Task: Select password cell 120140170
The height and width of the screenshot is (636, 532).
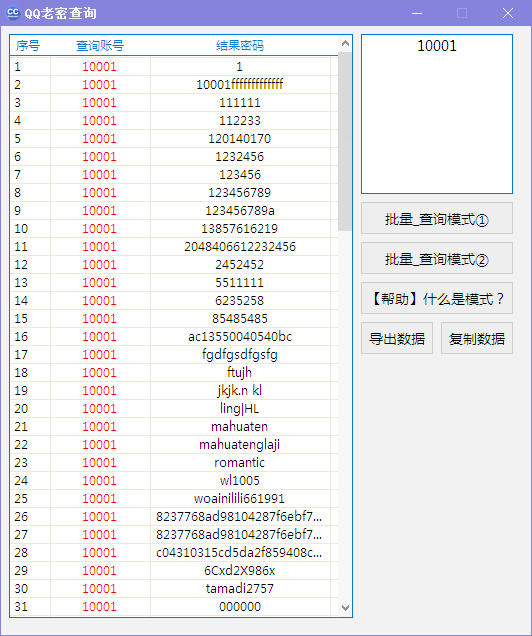Action: [x=240, y=139]
